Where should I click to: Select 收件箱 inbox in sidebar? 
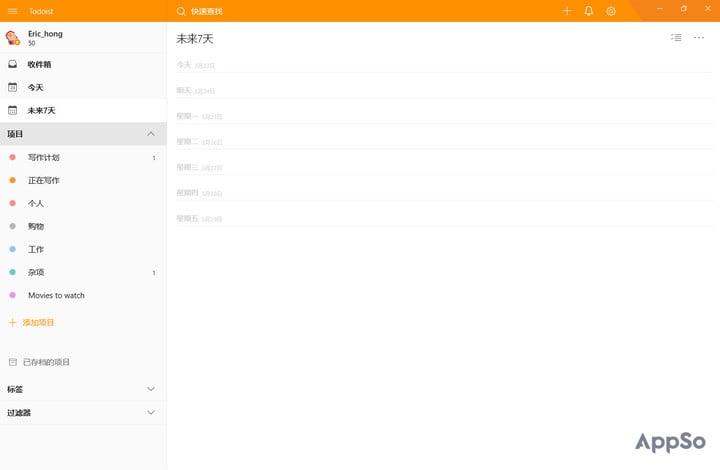pos(83,64)
